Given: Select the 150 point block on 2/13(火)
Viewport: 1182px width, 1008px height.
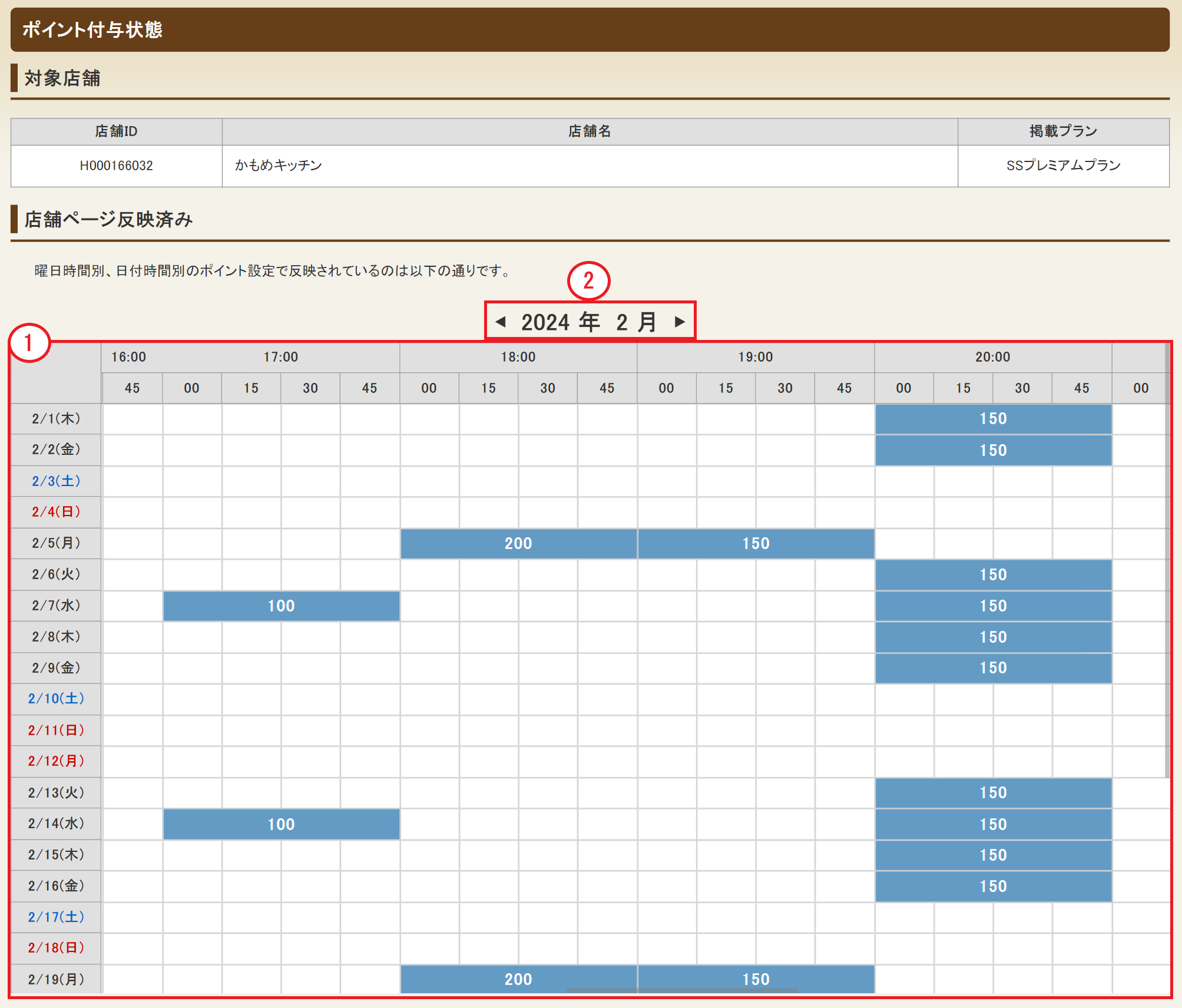Looking at the screenshot, I should coord(993,792).
